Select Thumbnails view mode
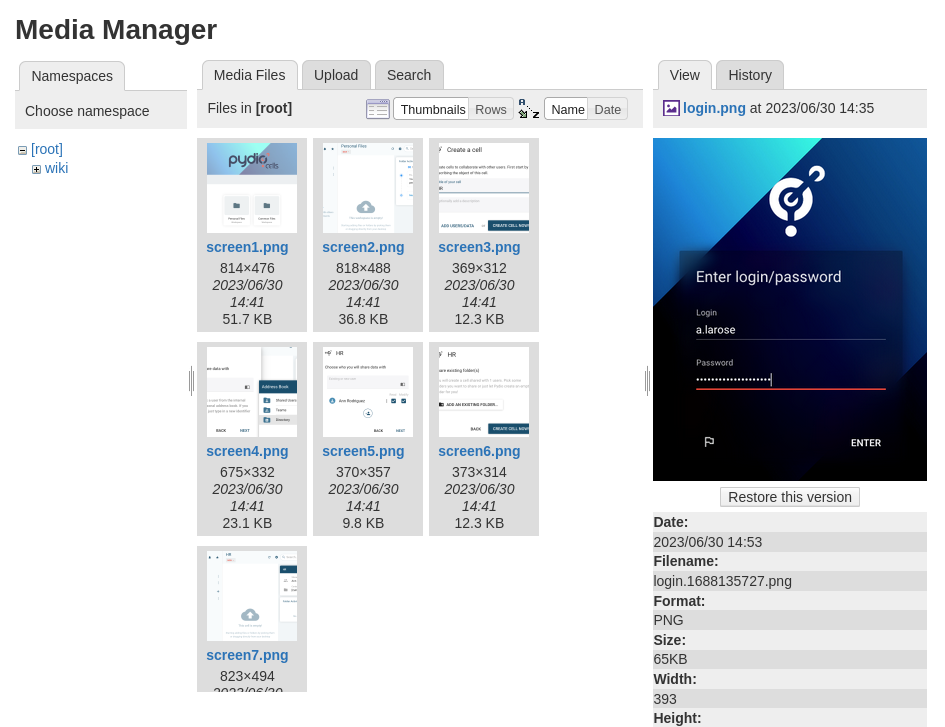 pyautogui.click(x=432, y=109)
